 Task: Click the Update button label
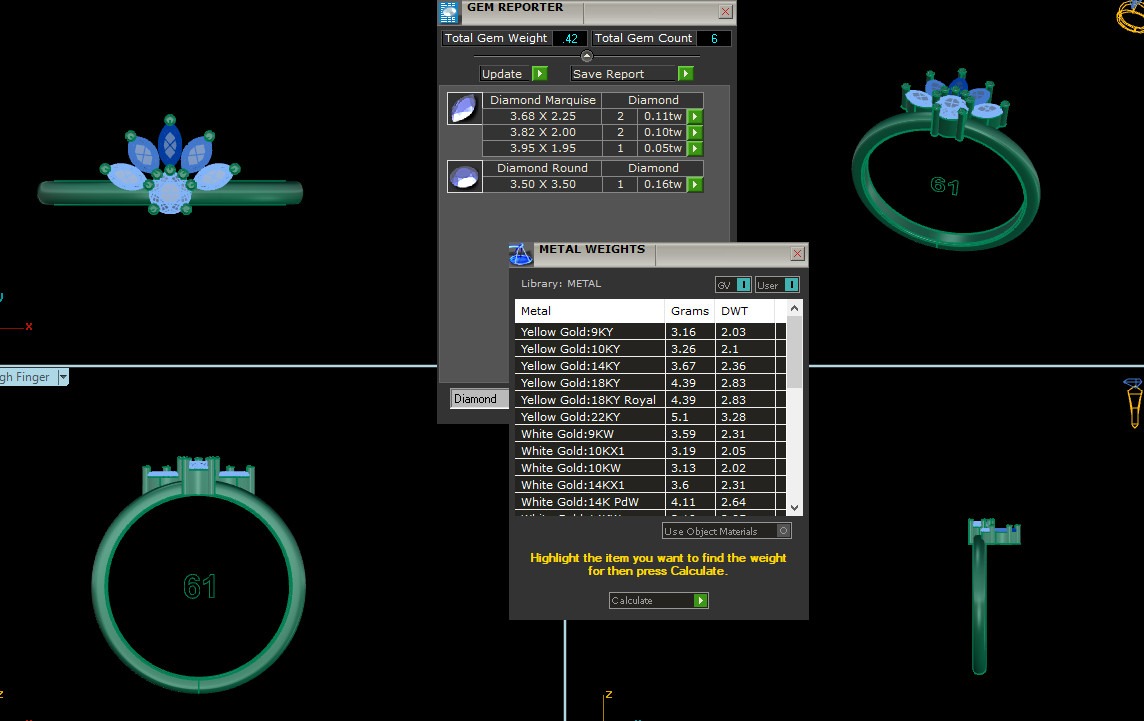pos(502,74)
